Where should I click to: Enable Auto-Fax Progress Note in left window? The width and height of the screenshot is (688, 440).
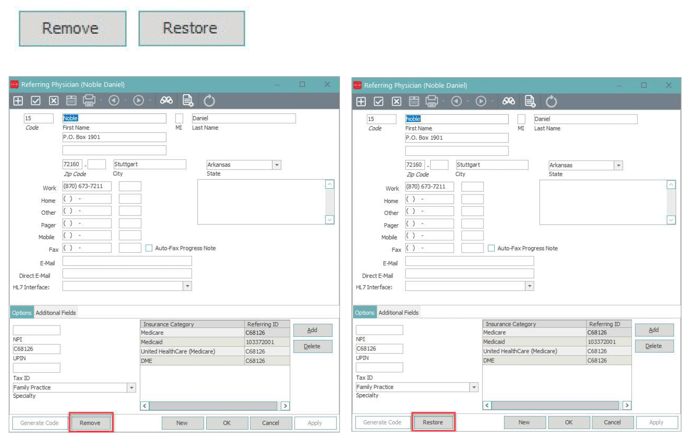(x=149, y=248)
